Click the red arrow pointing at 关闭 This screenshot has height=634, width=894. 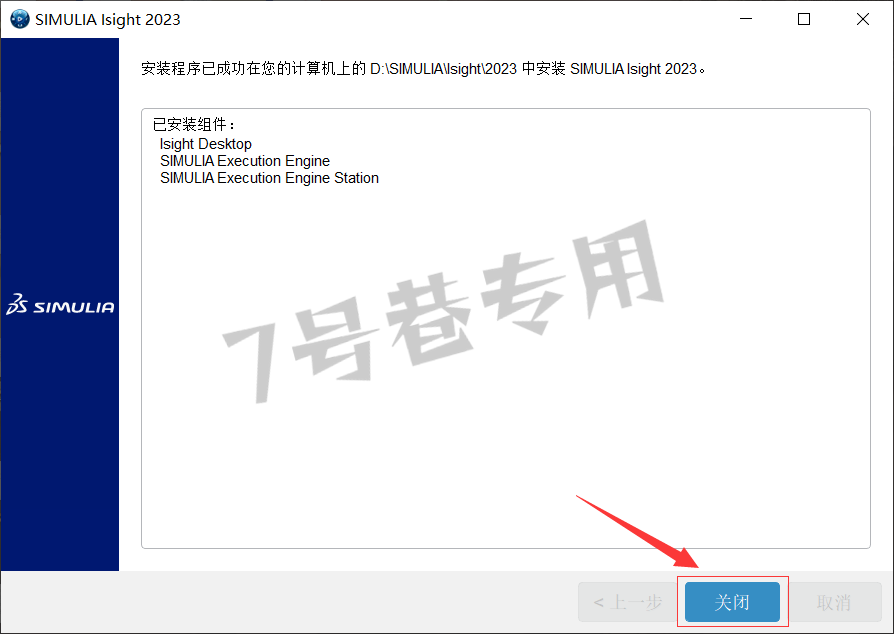pos(637,532)
